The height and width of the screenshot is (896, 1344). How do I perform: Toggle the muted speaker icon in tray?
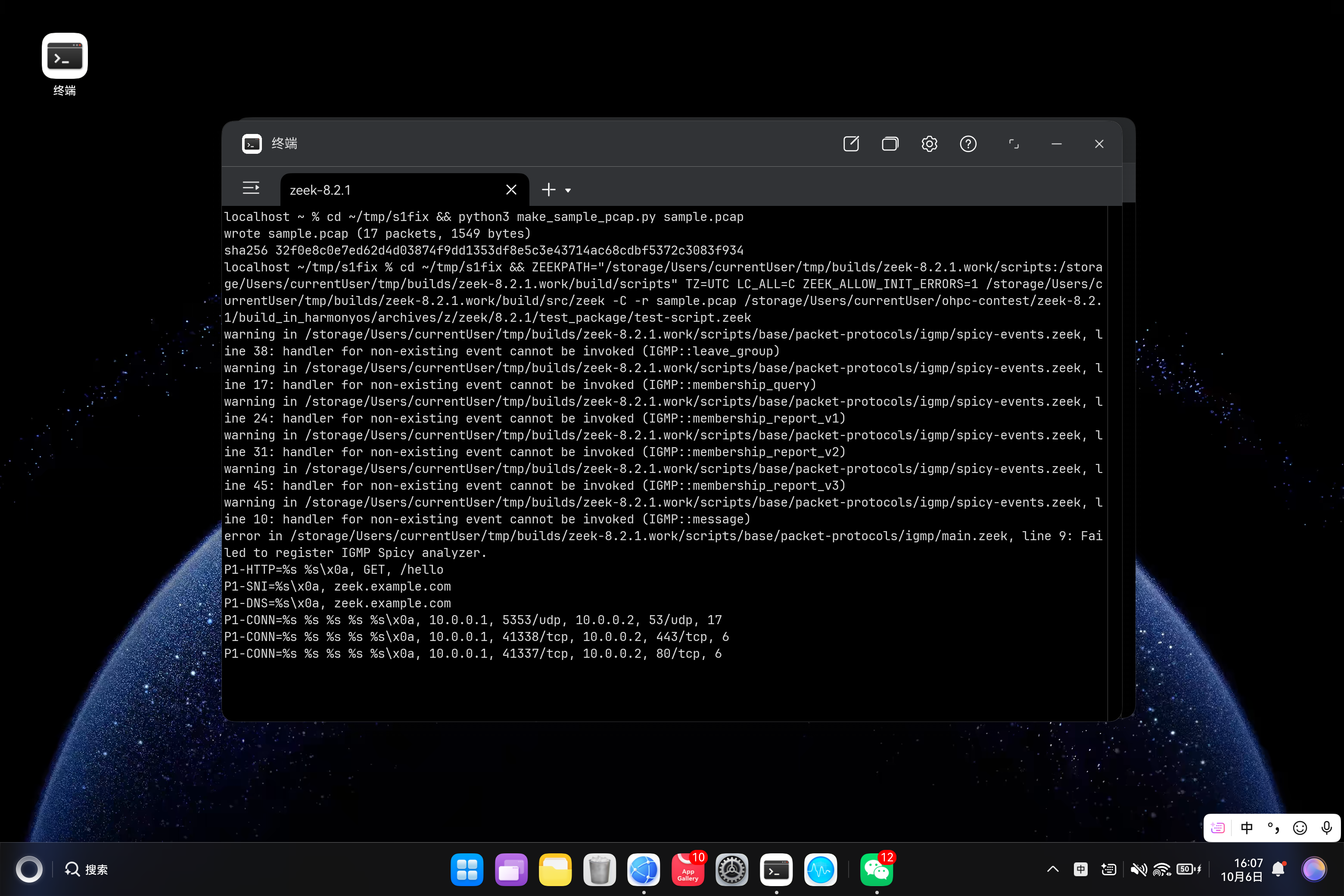point(1138,869)
